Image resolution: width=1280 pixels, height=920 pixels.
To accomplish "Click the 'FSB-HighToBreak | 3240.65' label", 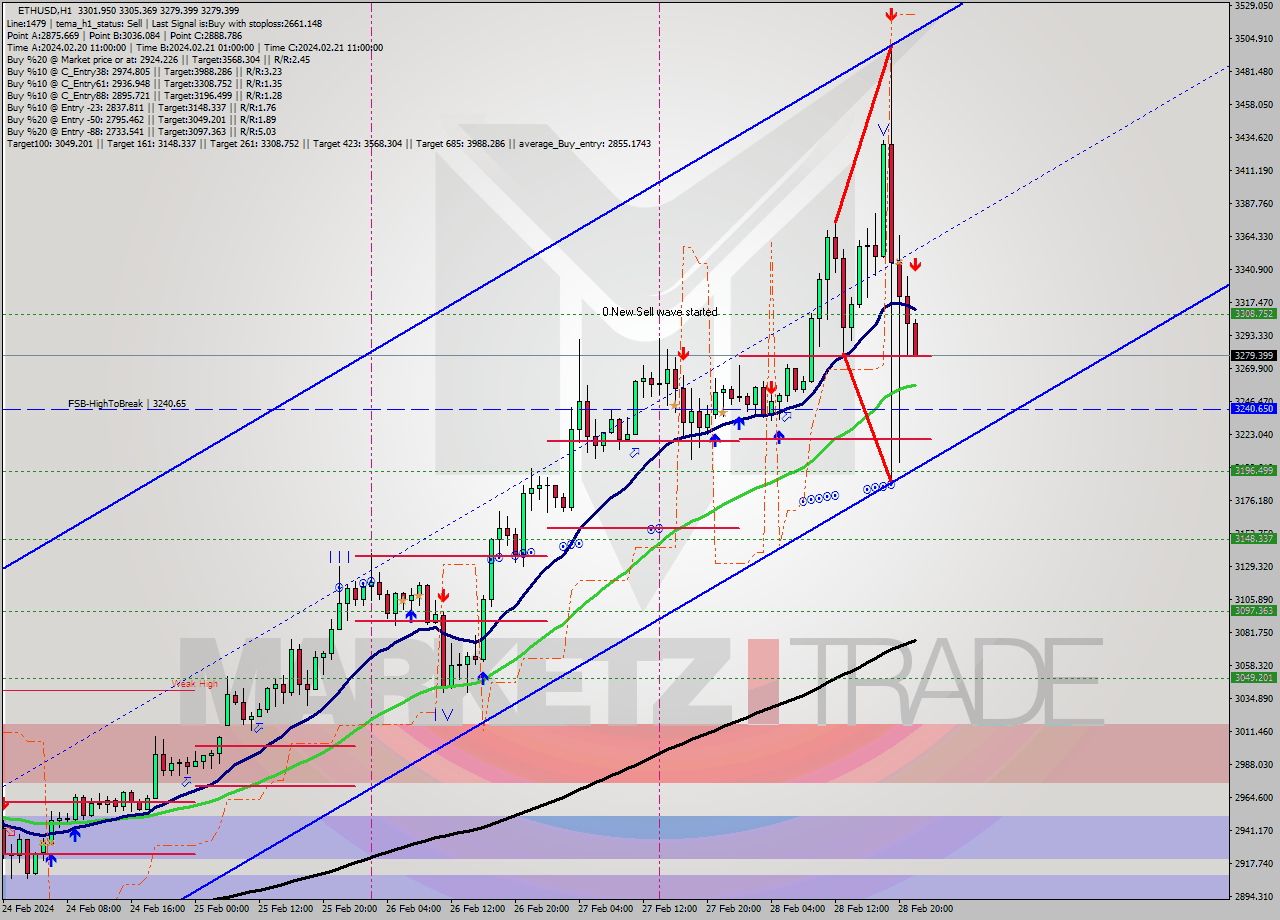I will coord(127,404).
